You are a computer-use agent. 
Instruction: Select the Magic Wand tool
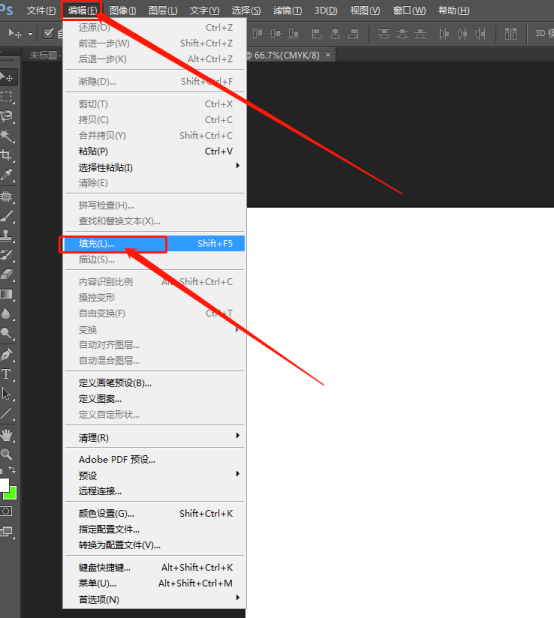click(6, 136)
